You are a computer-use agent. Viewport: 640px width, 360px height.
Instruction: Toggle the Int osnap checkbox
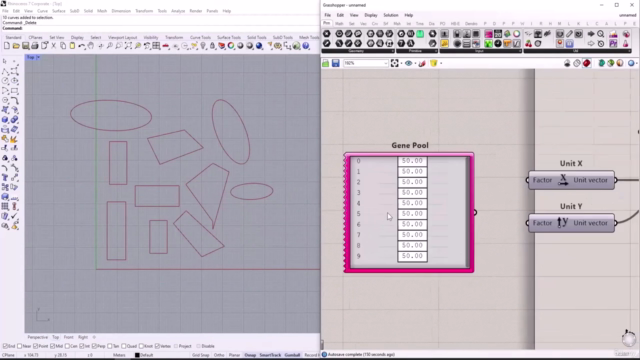82,346
